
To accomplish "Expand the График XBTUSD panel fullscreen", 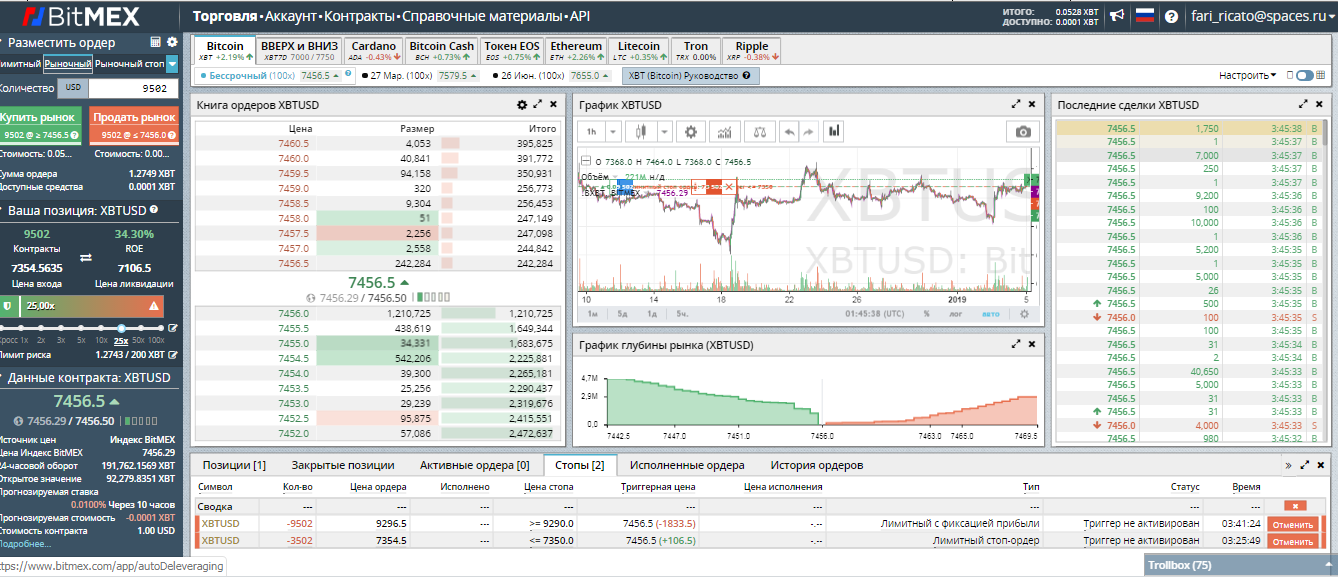I will tap(1017, 104).
